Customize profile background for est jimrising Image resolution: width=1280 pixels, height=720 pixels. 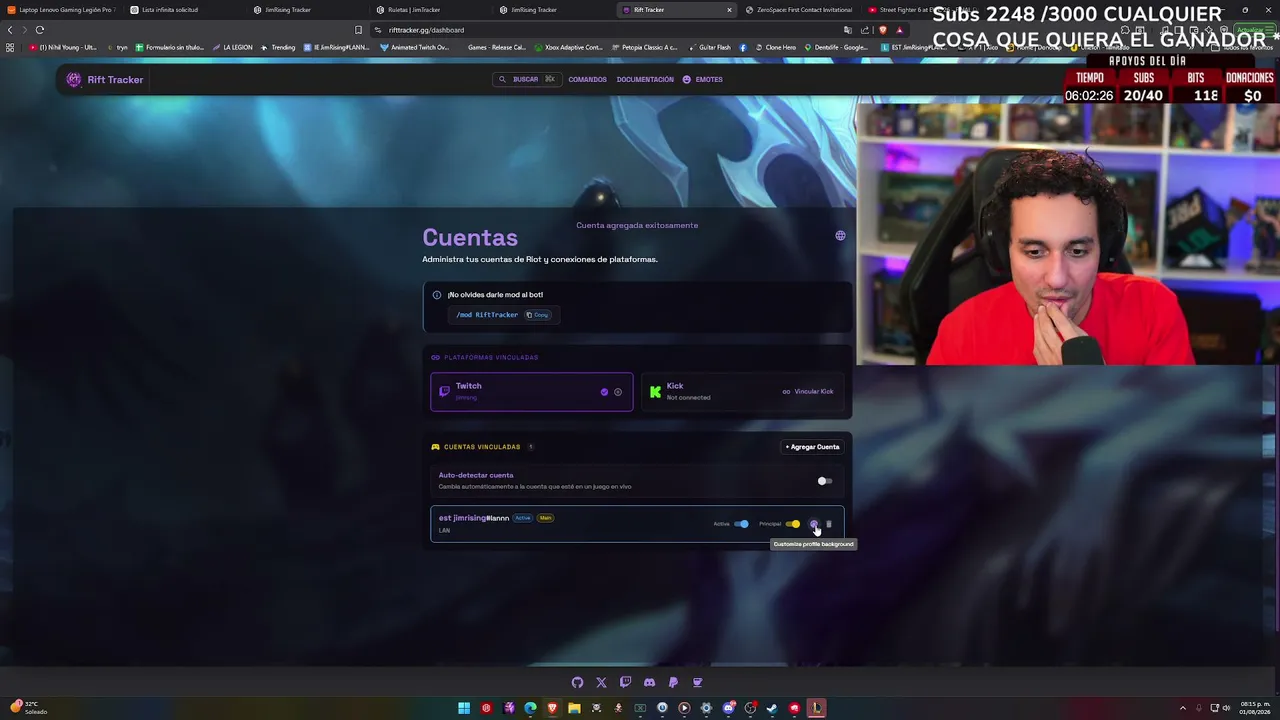(814, 524)
